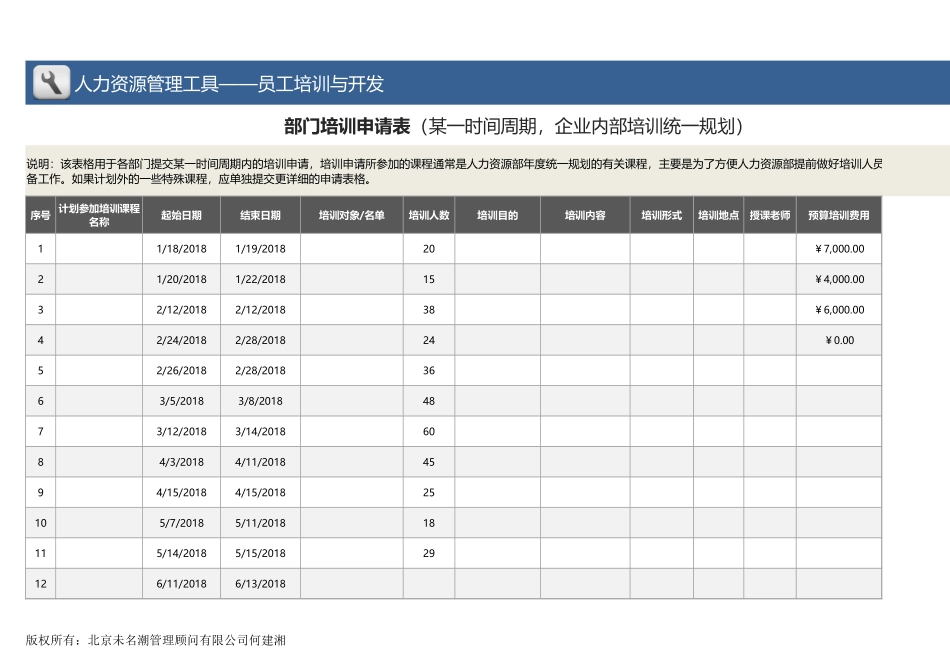Click end date cell 5/11/2018
The image size is (950, 672).
[261, 523]
